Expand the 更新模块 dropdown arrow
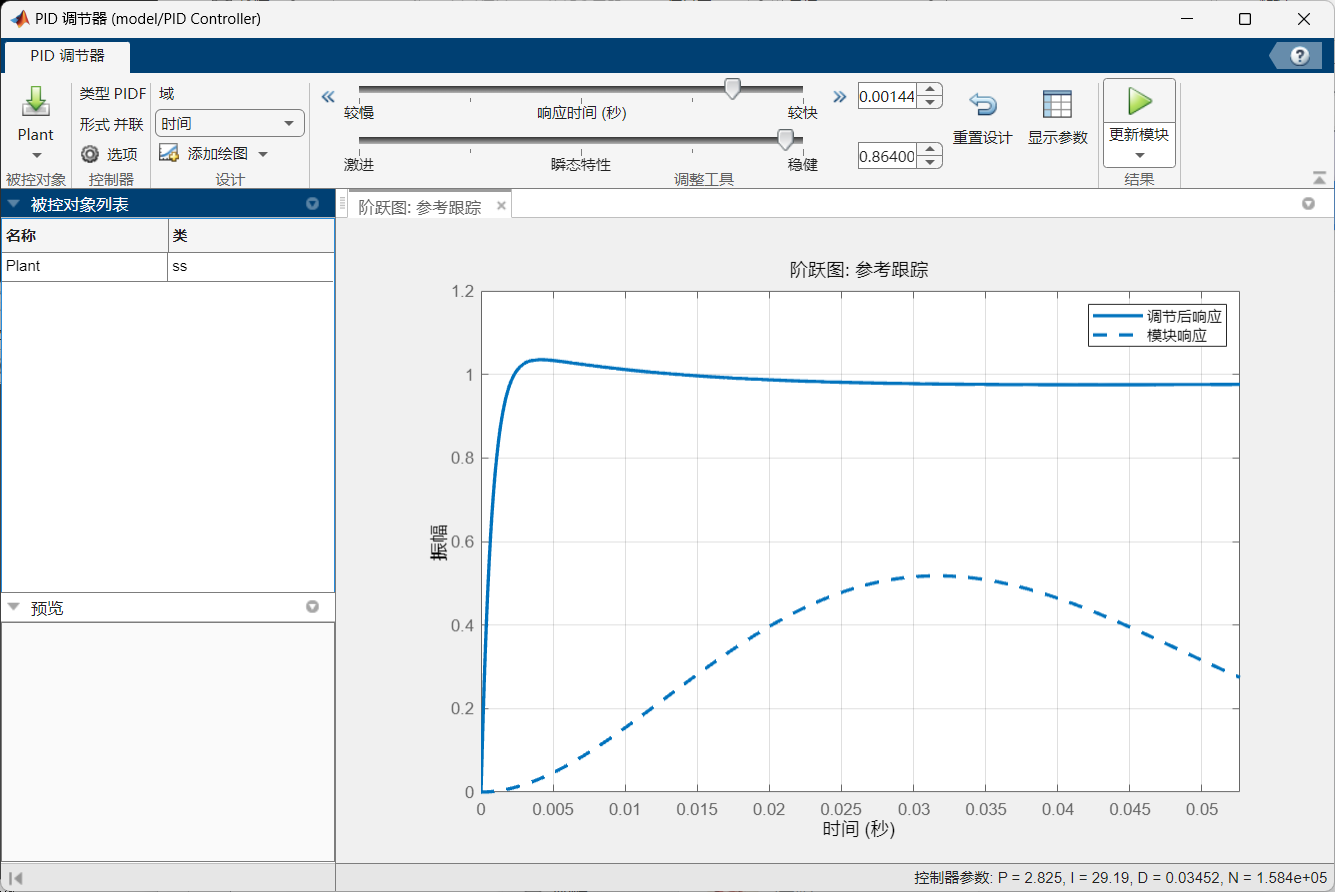Image resolution: width=1335 pixels, height=892 pixels. coord(1139,155)
